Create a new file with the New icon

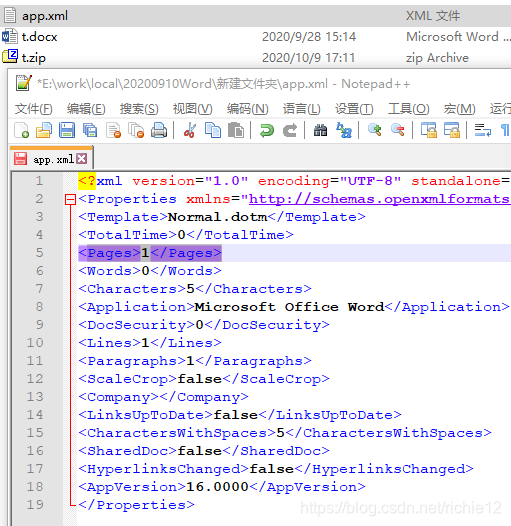tap(21, 130)
